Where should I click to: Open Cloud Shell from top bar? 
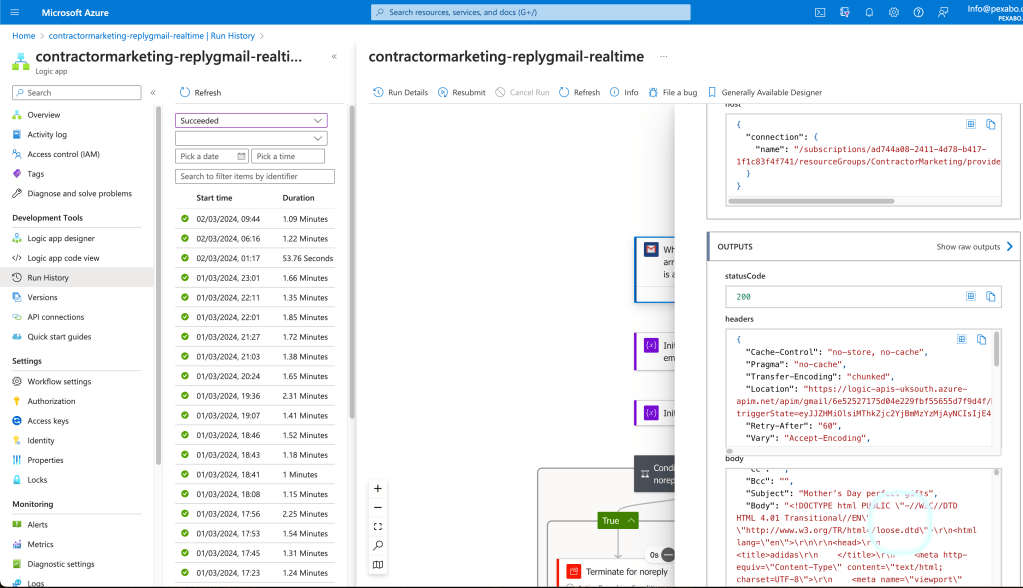tap(820, 12)
